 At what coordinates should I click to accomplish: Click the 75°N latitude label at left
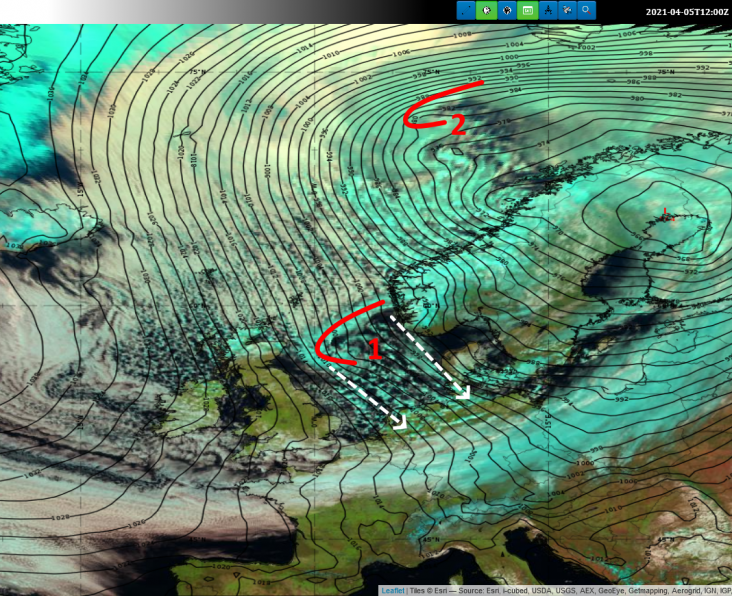tap(199, 72)
